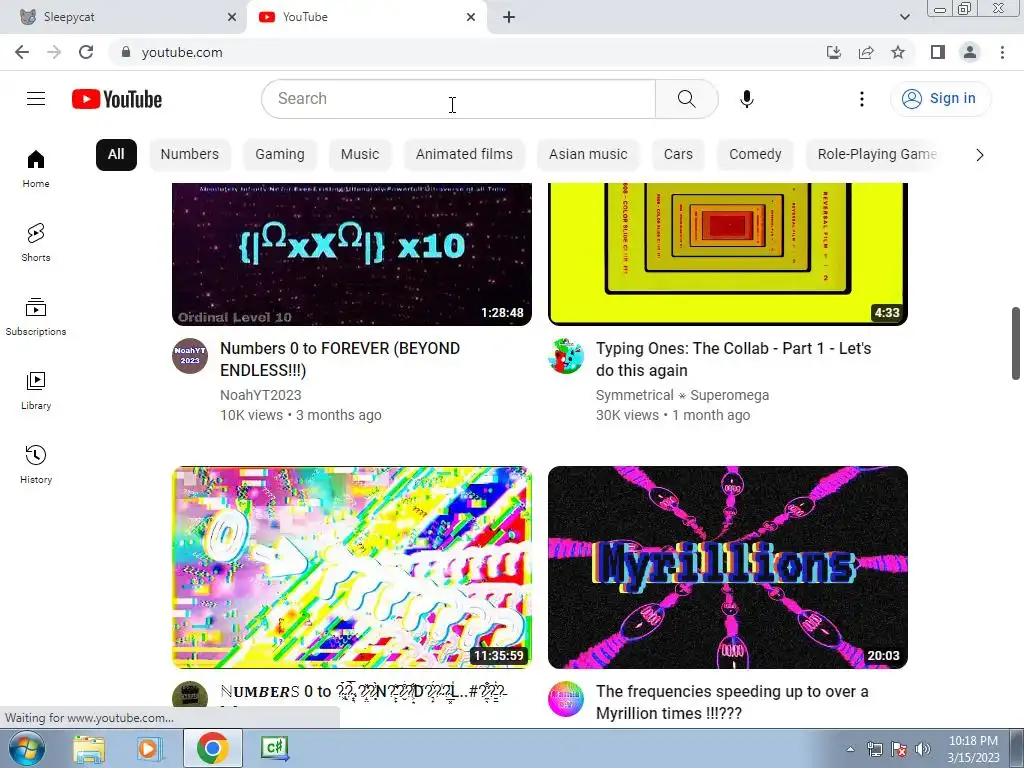Image resolution: width=1024 pixels, height=768 pixels.
Task: Select the Comedy chip
Action: (755, 155)
